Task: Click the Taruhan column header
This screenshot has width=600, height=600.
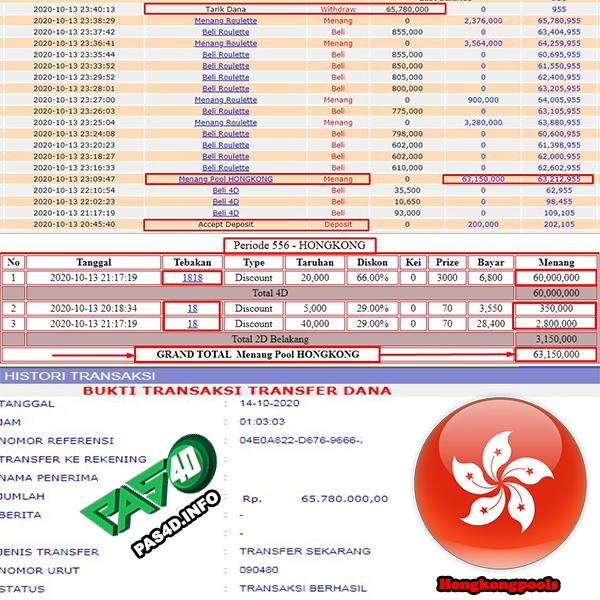Action: [x=315, y=262]
